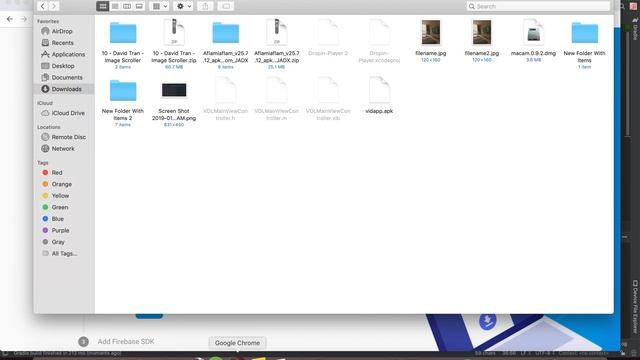Select the Screen Shot 2019-01 png thumbnail

(x=174, y=90)
